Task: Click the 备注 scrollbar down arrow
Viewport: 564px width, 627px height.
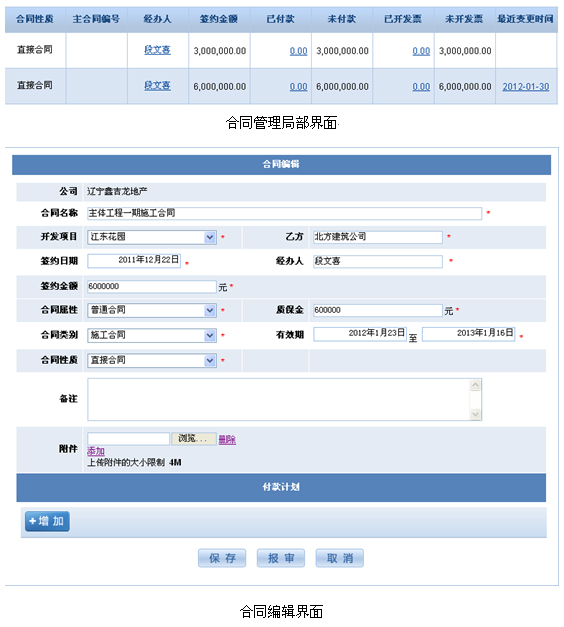Action: pos(475,414)
